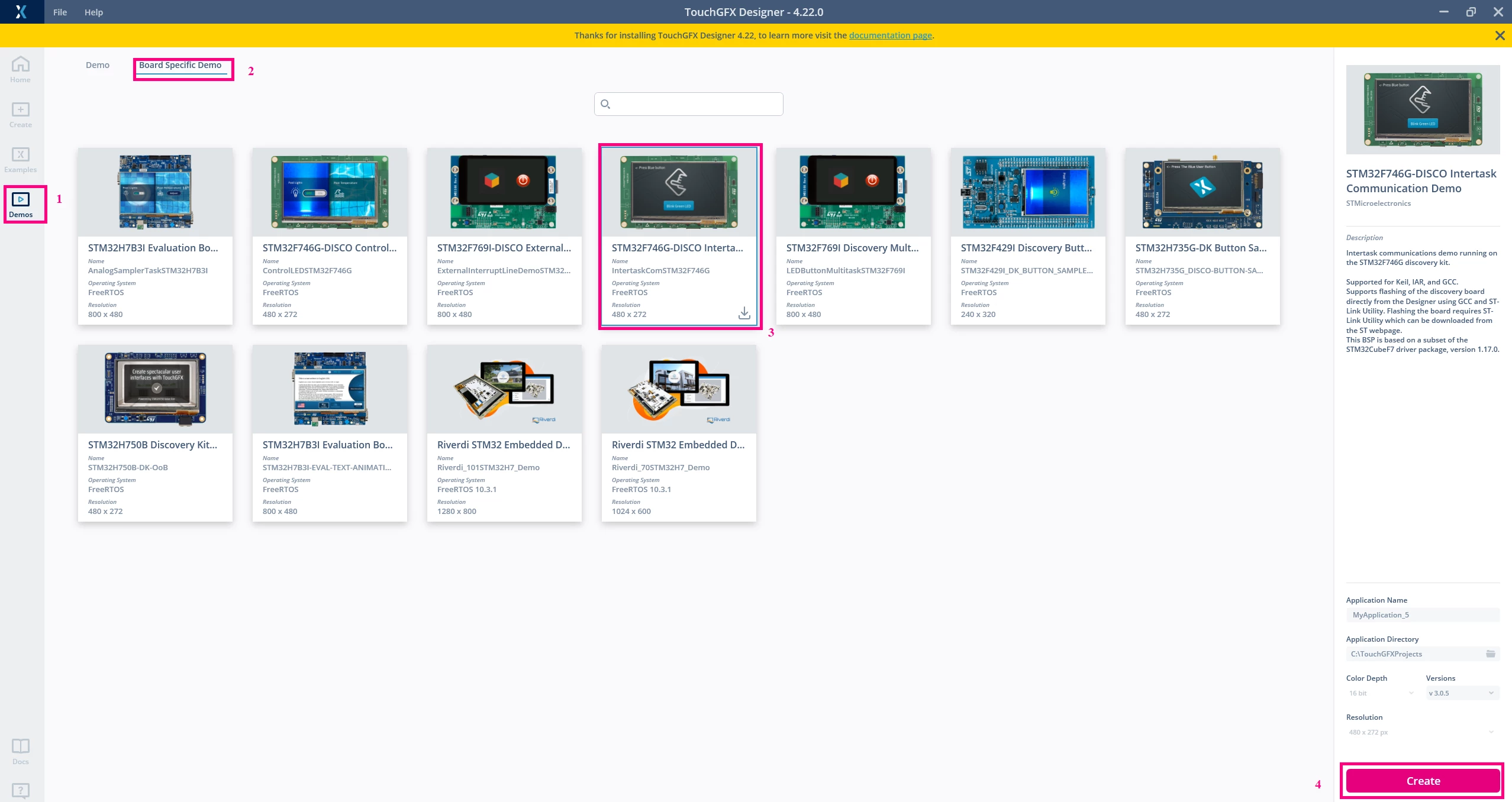Click the Create button

pos(1423,781)
